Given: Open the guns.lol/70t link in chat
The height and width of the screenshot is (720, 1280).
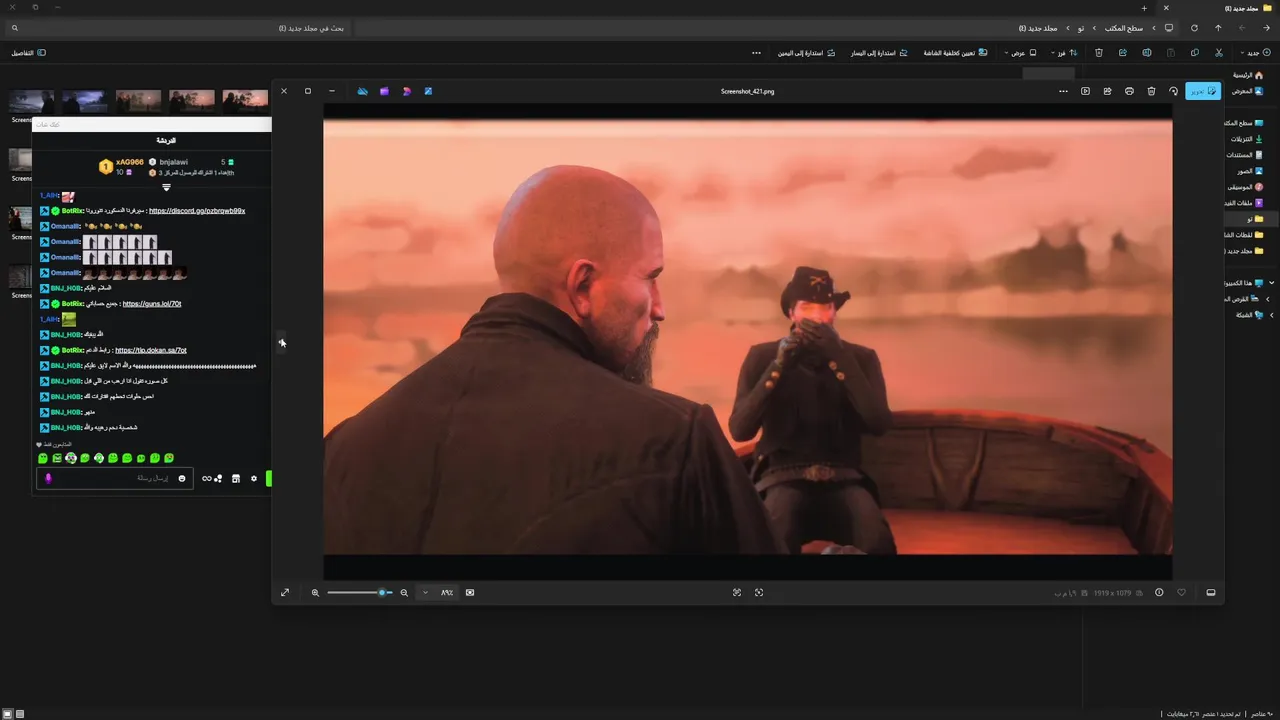Looking at the screenshot, I should click(152, 303).
